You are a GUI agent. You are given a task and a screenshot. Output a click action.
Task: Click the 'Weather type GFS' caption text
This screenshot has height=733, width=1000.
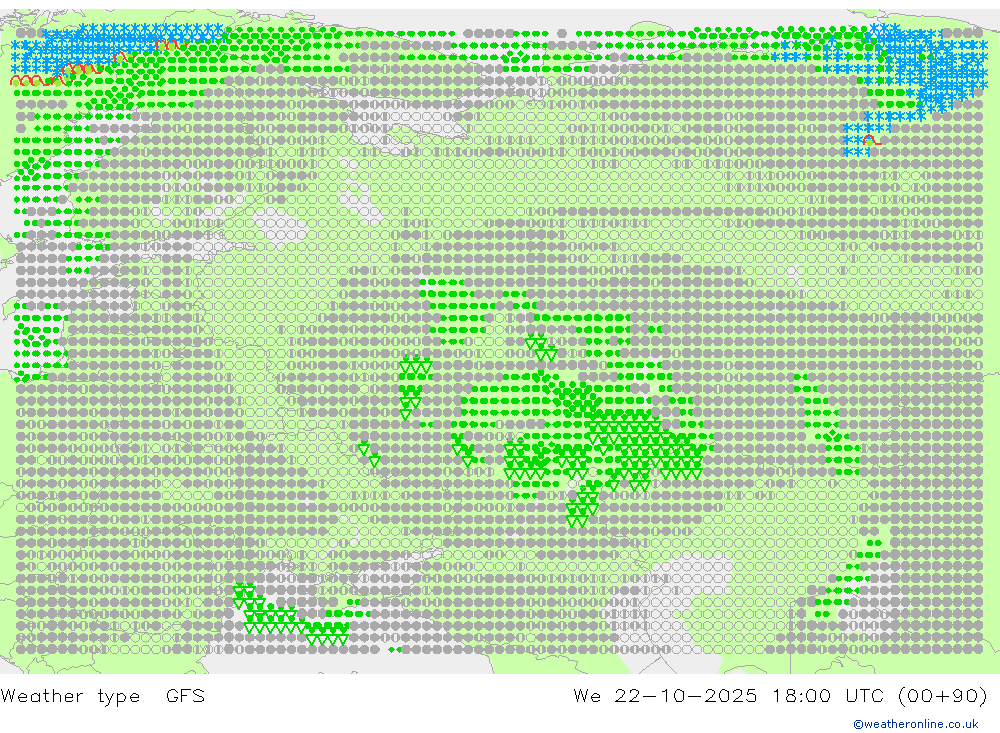[x=103, y=695]
